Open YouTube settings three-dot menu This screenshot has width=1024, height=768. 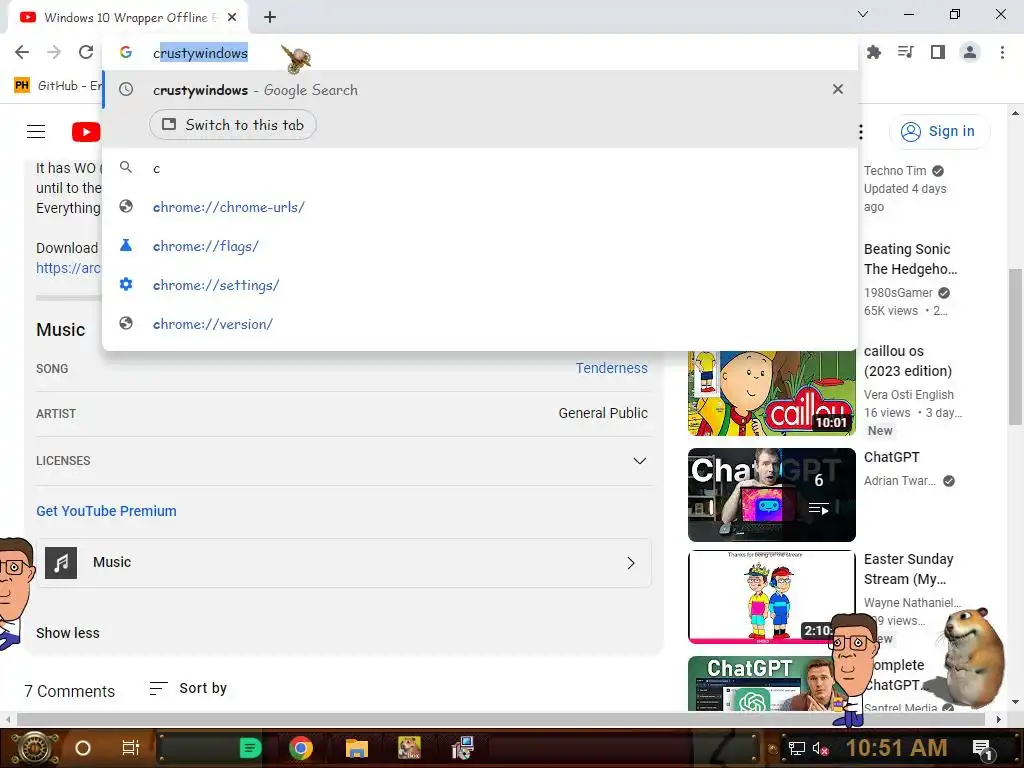coord(861,132)
